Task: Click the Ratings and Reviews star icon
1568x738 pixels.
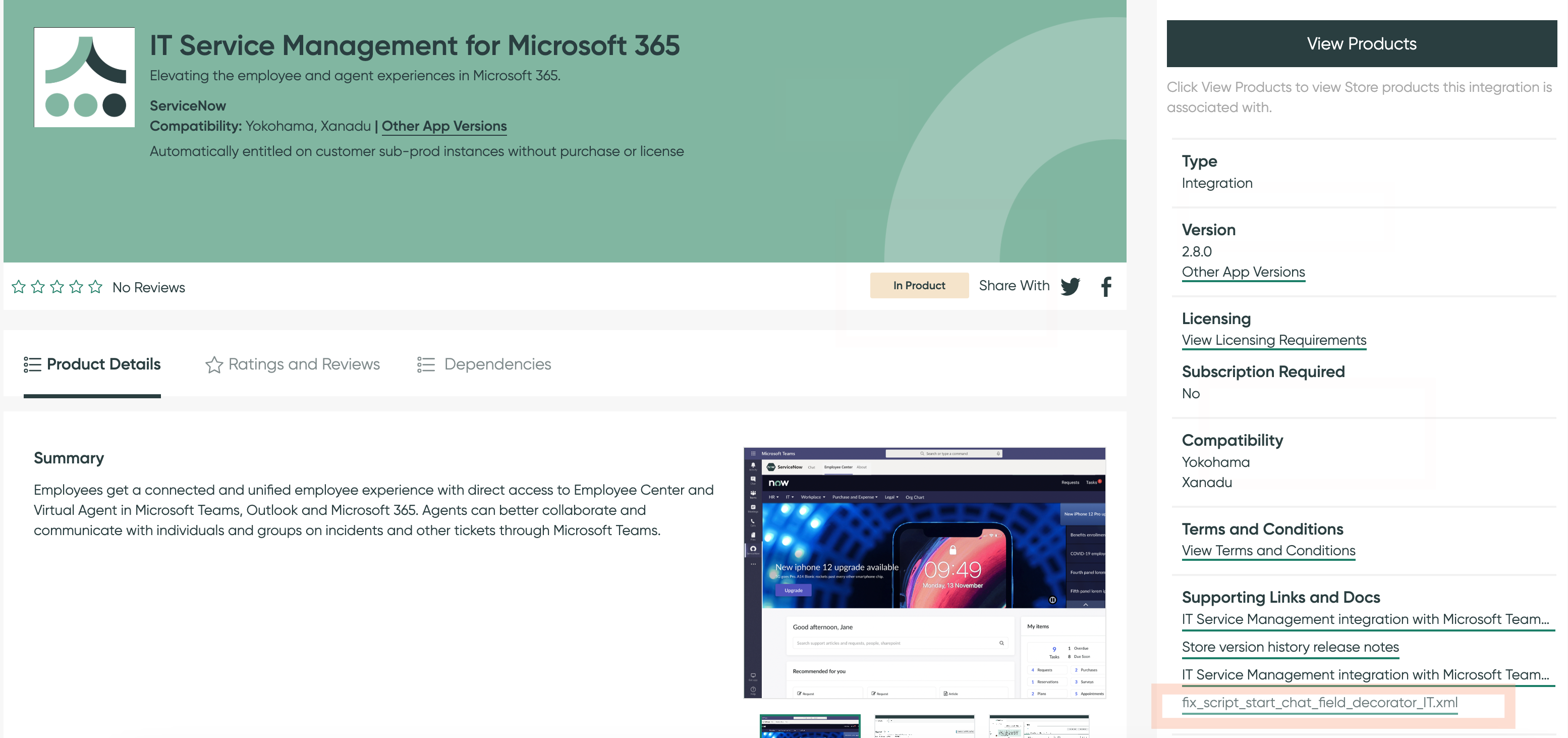Action: pyautogui.click(x=213, y=364)
